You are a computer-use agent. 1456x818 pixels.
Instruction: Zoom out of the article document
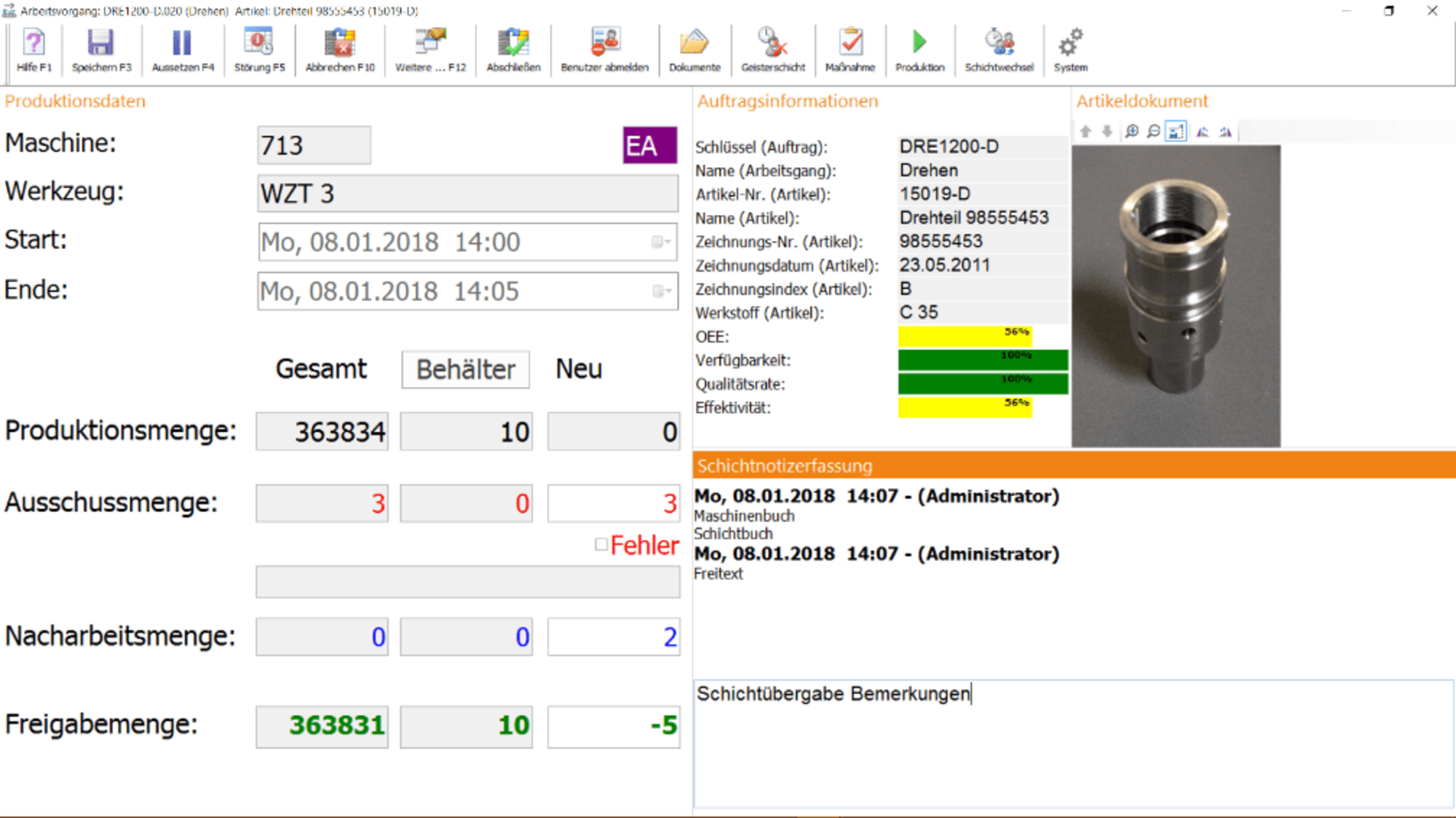1153,132
